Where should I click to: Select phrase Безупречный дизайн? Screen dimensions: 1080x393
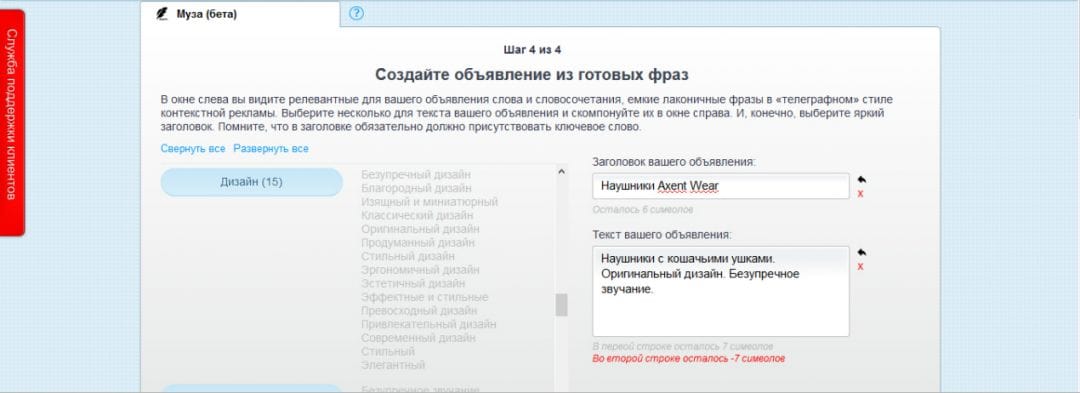[416, 175]
